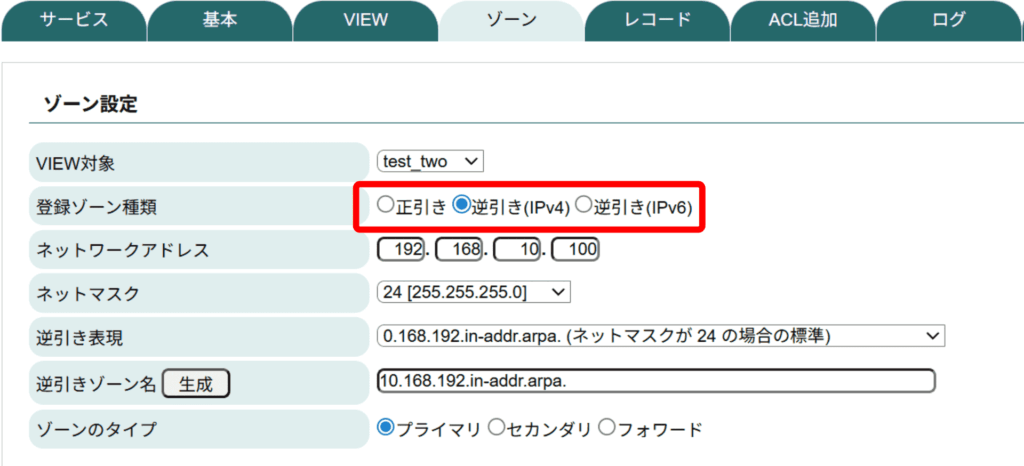Select 逆引き(IPv6) zone type
The height and width of the screenshot is (466, 1024).
(x=584, y=206)
